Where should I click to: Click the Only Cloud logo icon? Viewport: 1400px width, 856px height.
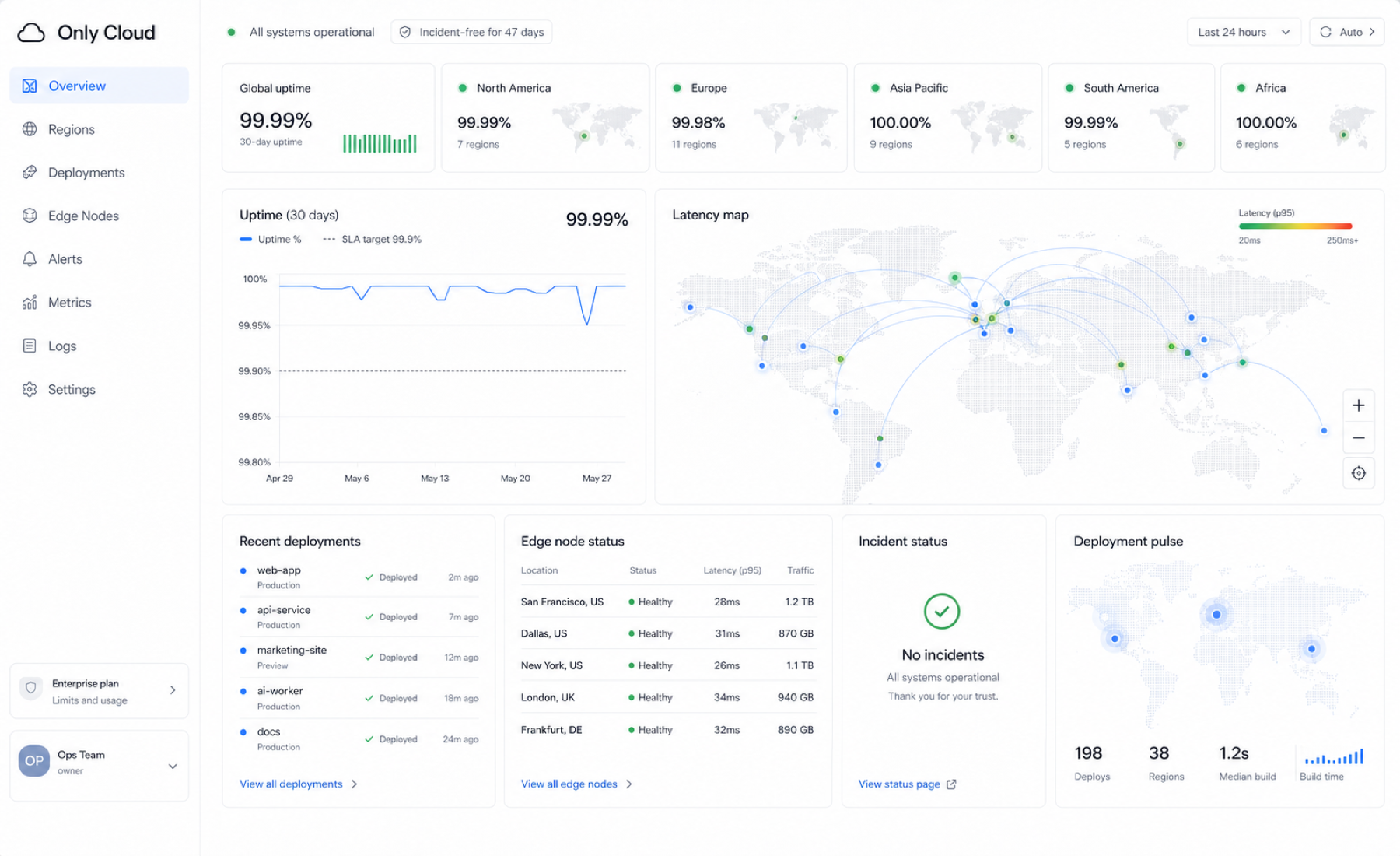tap(31, 33)
